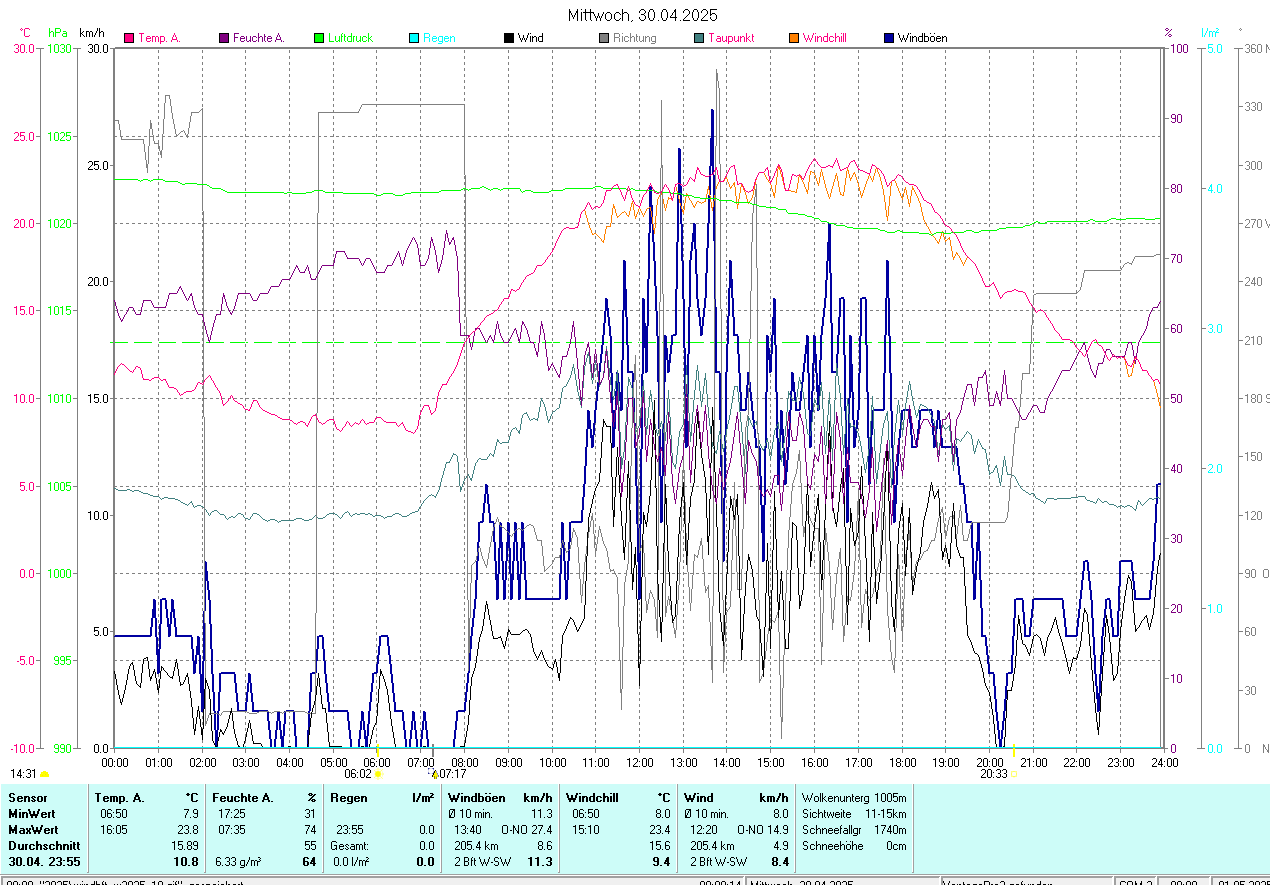Click the 12:00 label on the time axis
Screen dimensions: 1270x885
[639, 763]
